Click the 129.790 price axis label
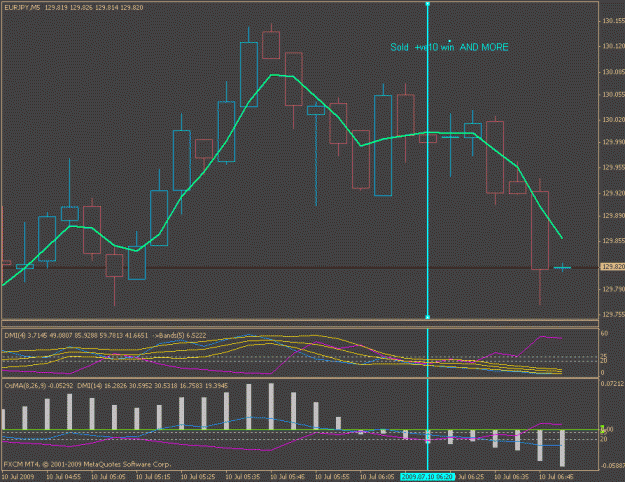The height and width of the screenshot is (482, 625). 614,289
